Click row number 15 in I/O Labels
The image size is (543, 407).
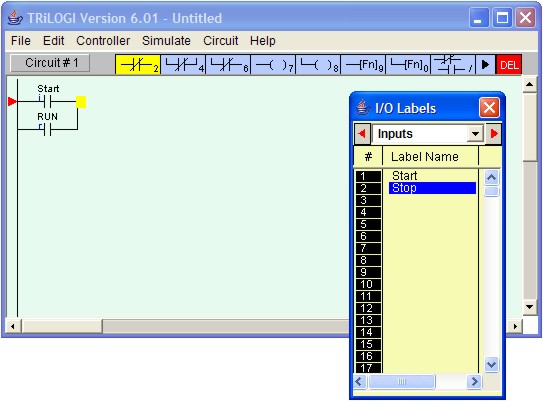click(x=368, y=344)
